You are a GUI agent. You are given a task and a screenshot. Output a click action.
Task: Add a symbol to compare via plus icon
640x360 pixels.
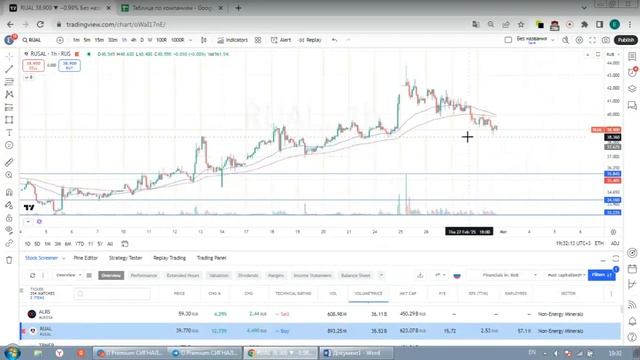[x=60, y=40]
